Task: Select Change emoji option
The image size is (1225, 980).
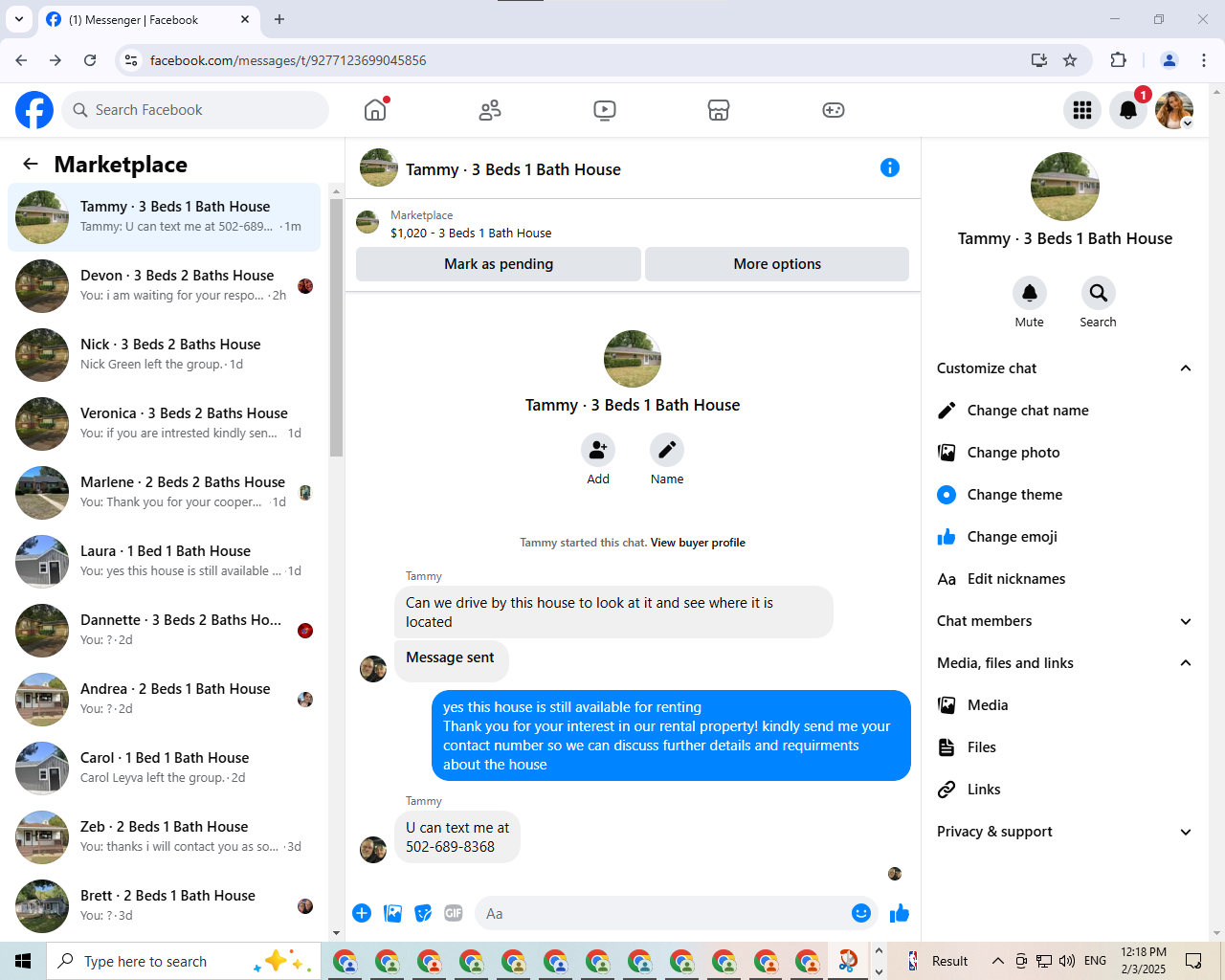Action: pyautogui.click(x=1064, y=537)
